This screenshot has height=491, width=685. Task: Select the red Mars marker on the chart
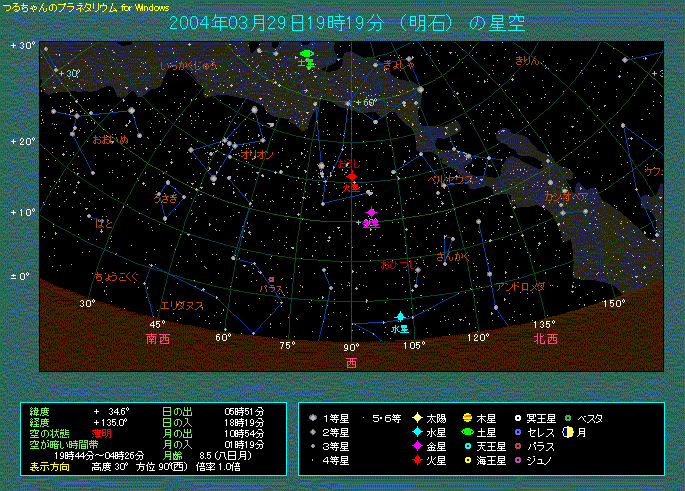351,176
